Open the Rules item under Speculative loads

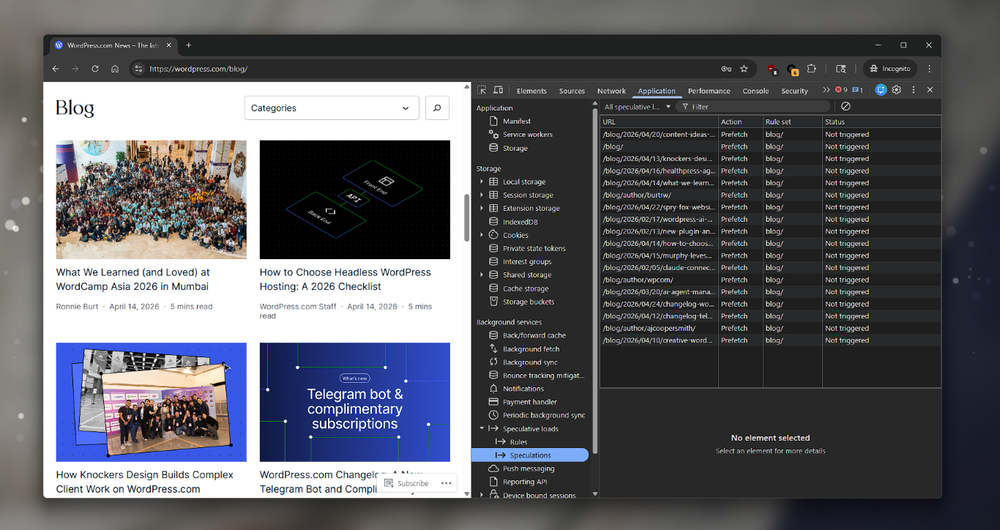518,442
